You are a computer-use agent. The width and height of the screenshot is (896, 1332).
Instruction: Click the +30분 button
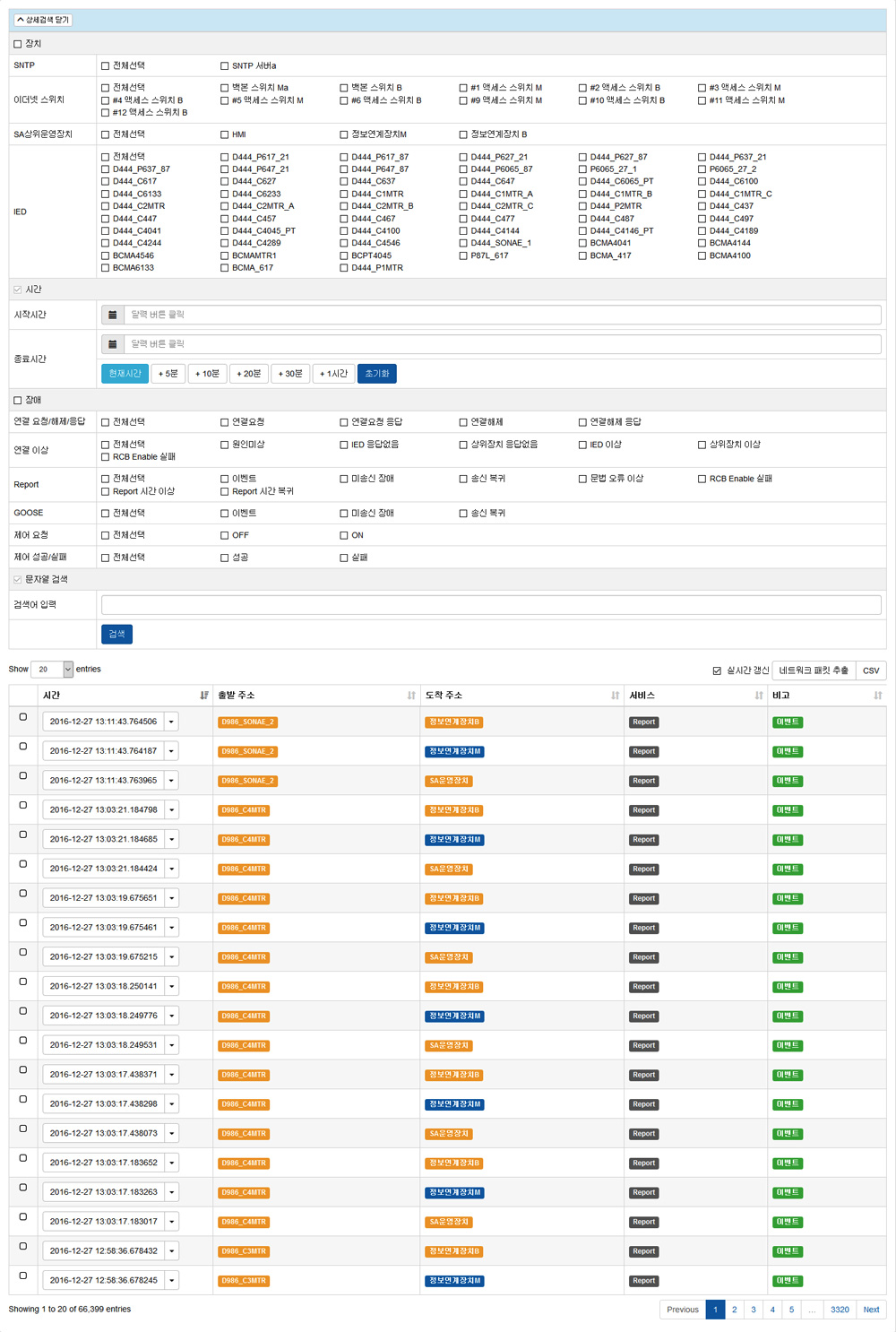click(290, 374)
